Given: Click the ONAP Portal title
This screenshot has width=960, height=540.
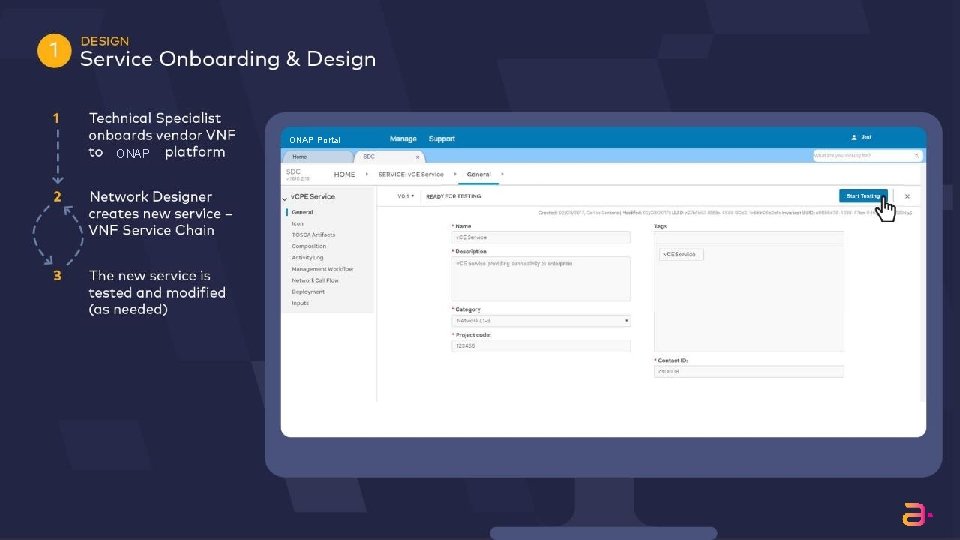Looking at the screenshot, I should click(315, 140).
